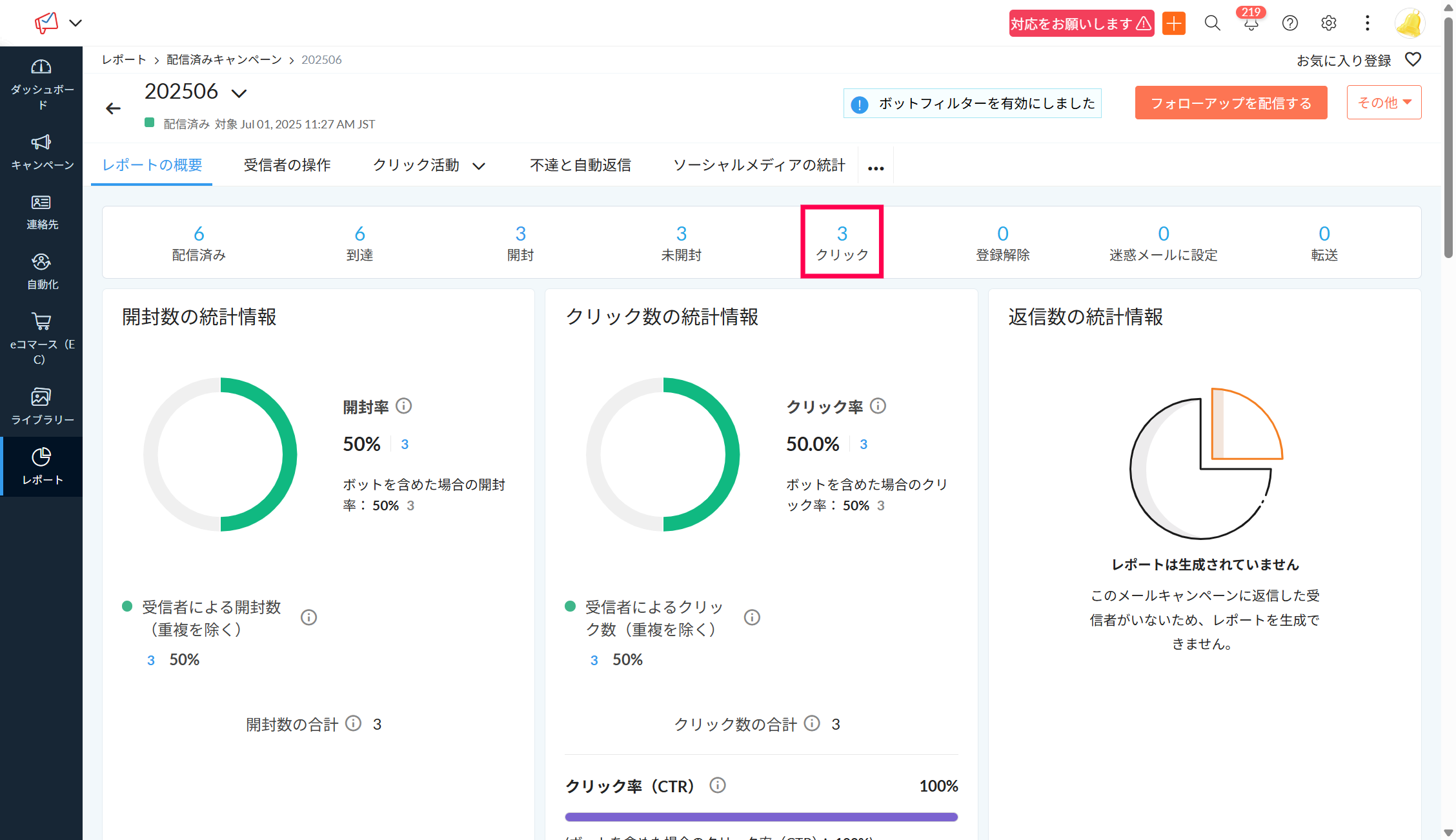Click the フォローアップを配信する button
Viewport: 1456px width, 840px height.
tap(1231, 103)
